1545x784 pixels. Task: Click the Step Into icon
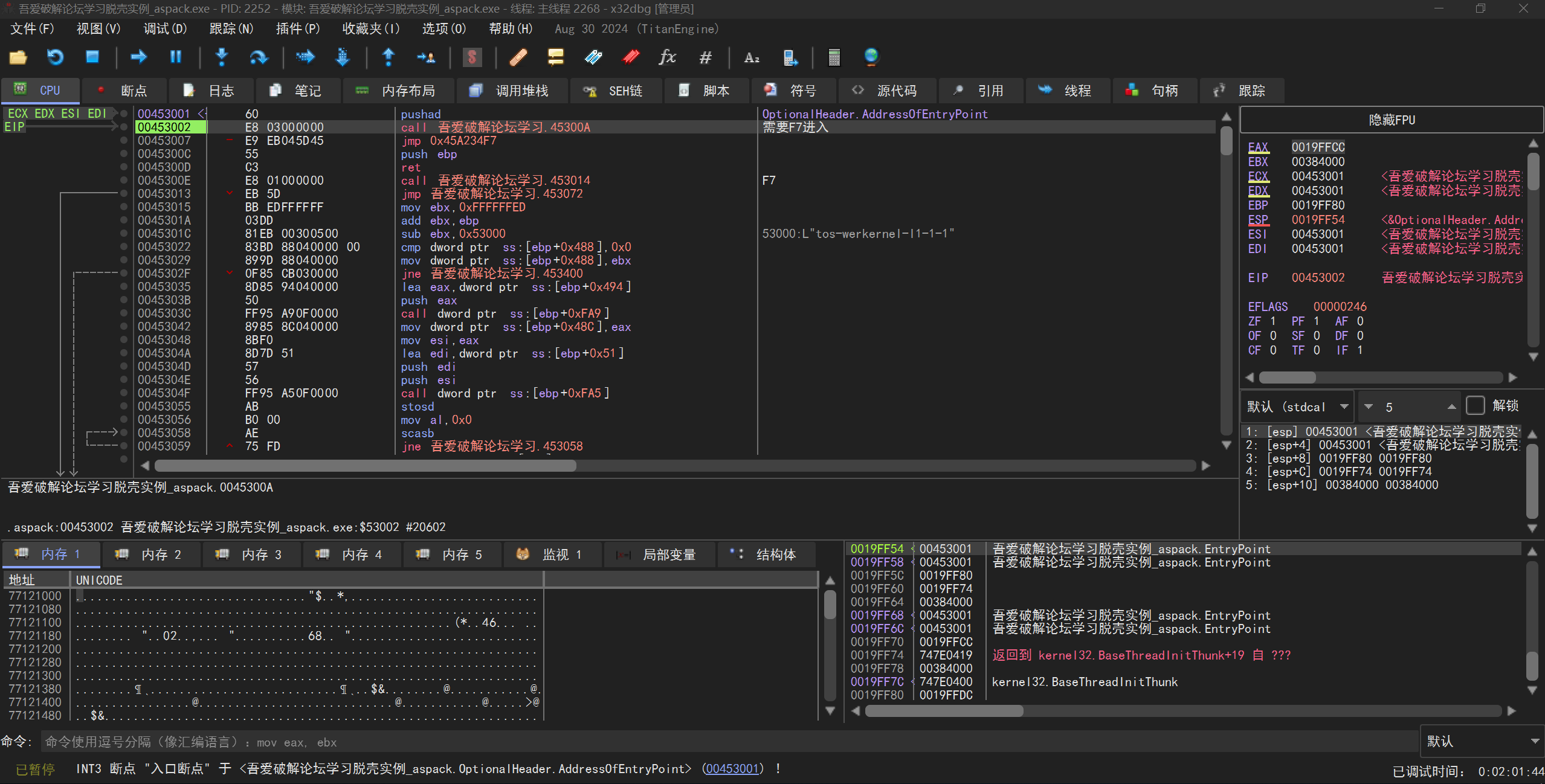pyautogui.click(x=222, y=57)
